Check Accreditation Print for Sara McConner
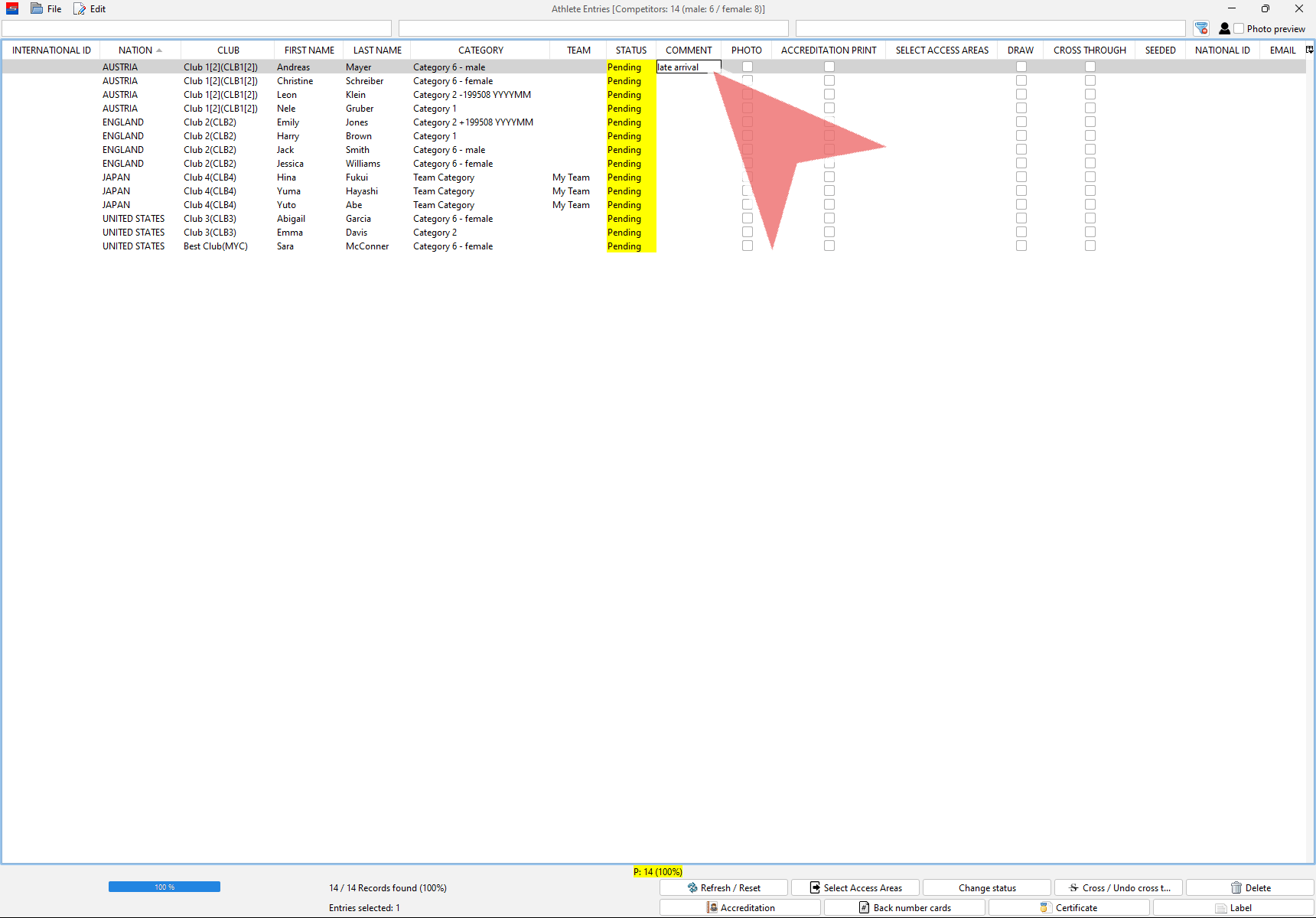1316x918 pixels. [829, 246]
